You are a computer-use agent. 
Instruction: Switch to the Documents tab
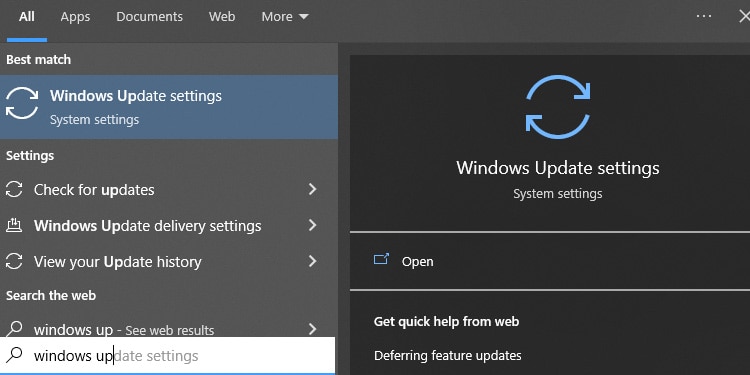point(149,17)
